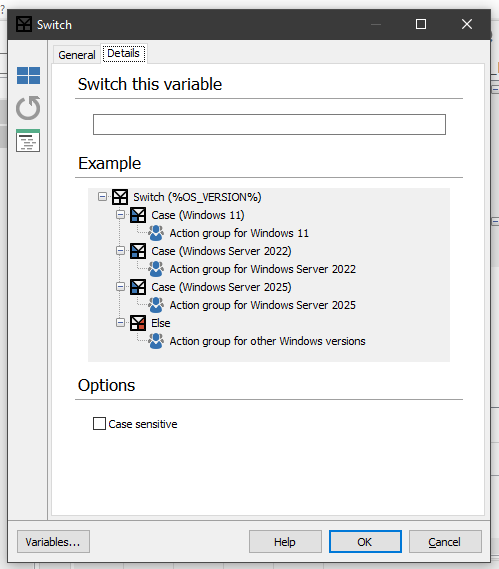
Task: Select Action group for Windows 11 text
Action: click(239, 233)
